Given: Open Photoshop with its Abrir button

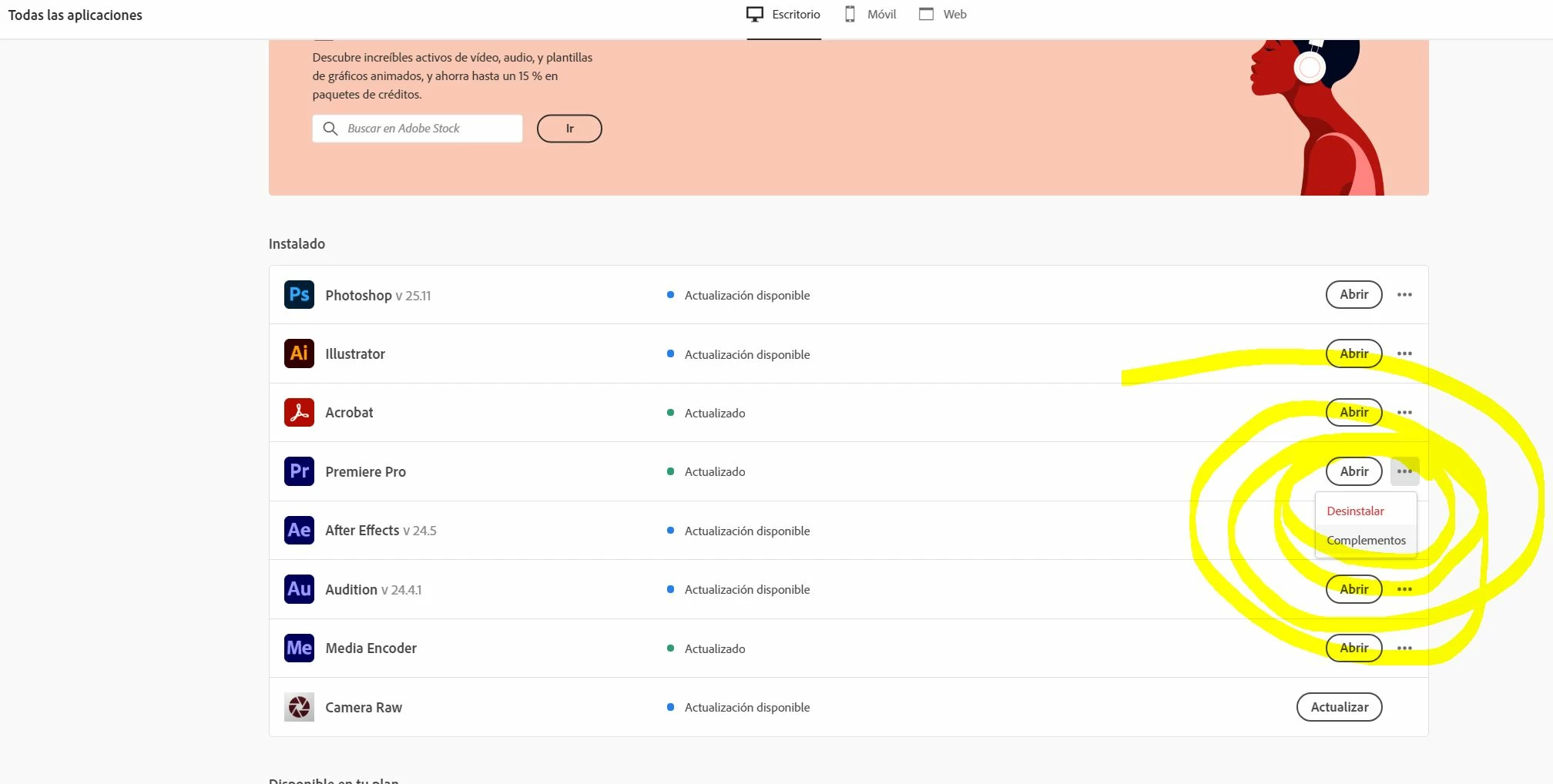Looking at the screenshot, I should click(x=1353, y=294).
